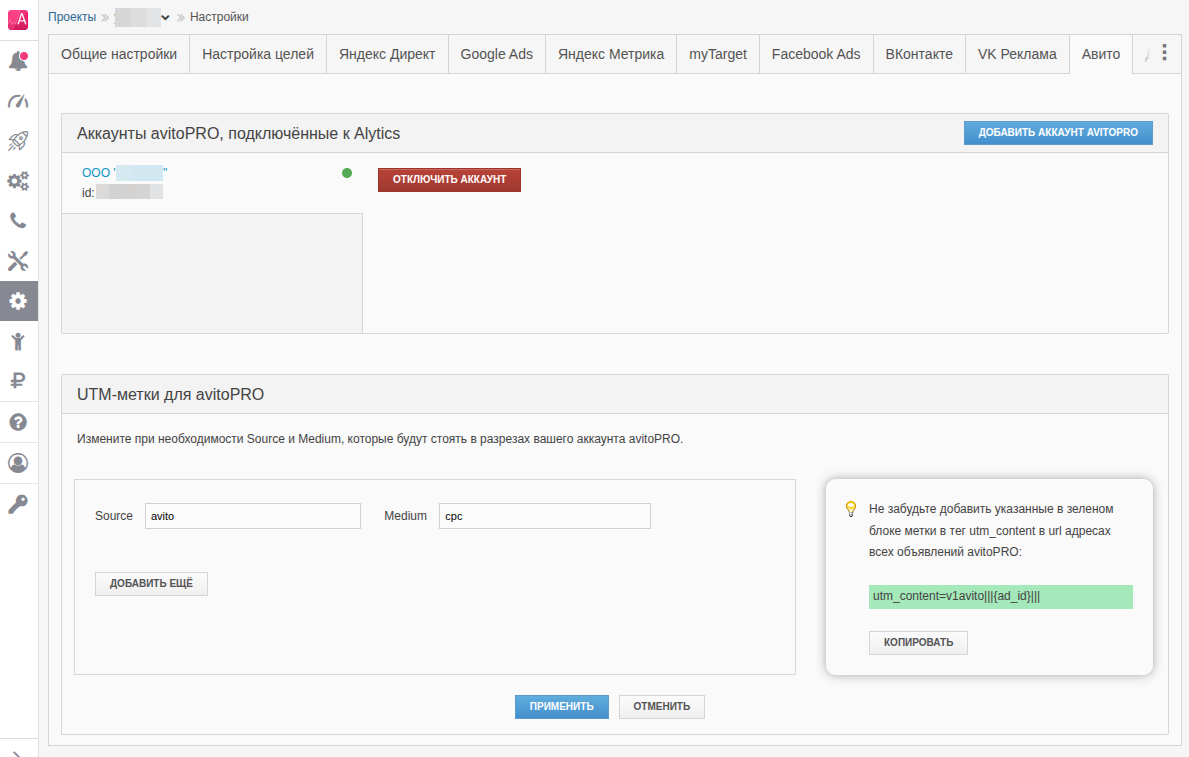1189x757 pixels.
Task: Expand the sidebar with bottom arrow
Action: [18, 752]
